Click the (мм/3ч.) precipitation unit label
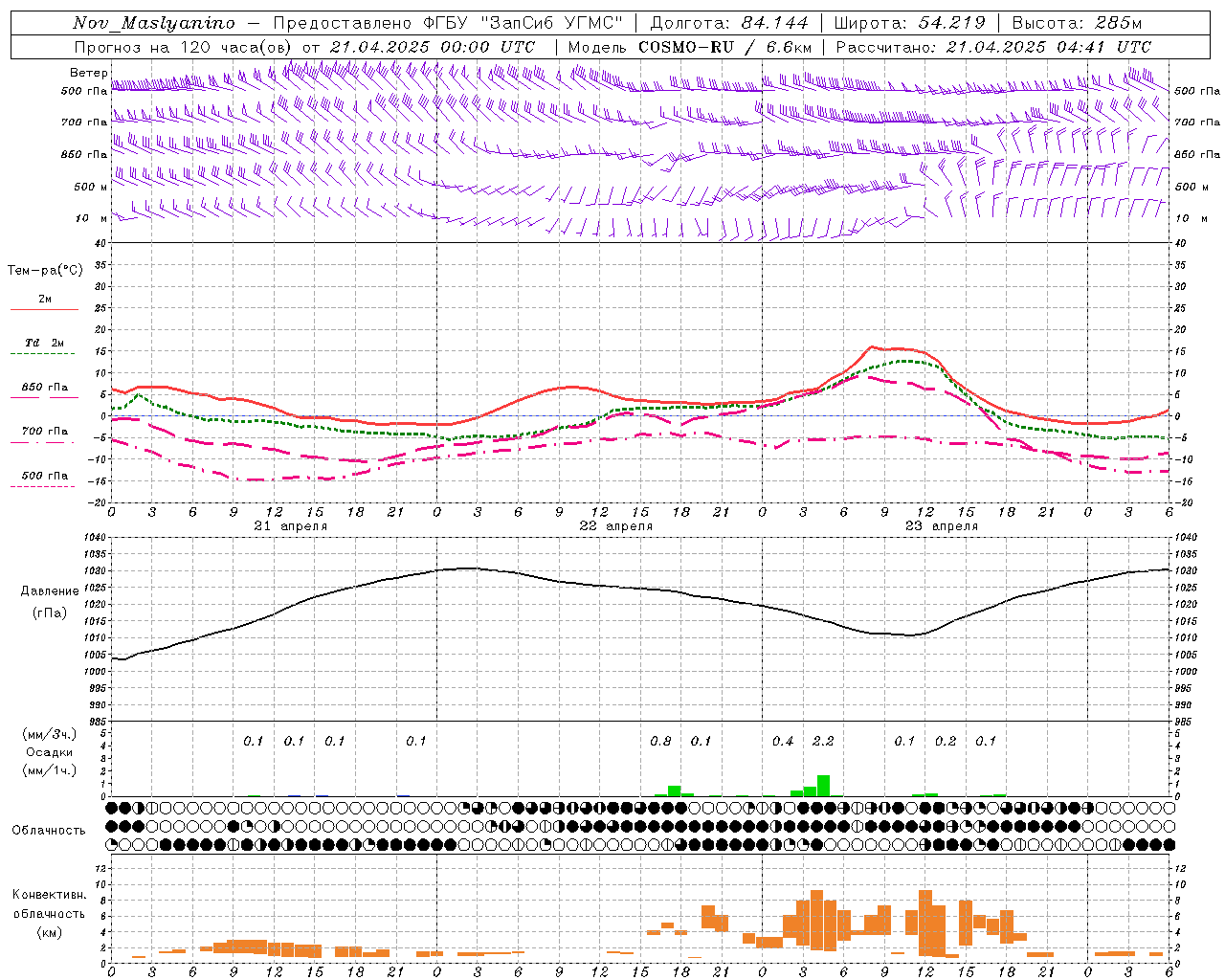 pos(49,734)
